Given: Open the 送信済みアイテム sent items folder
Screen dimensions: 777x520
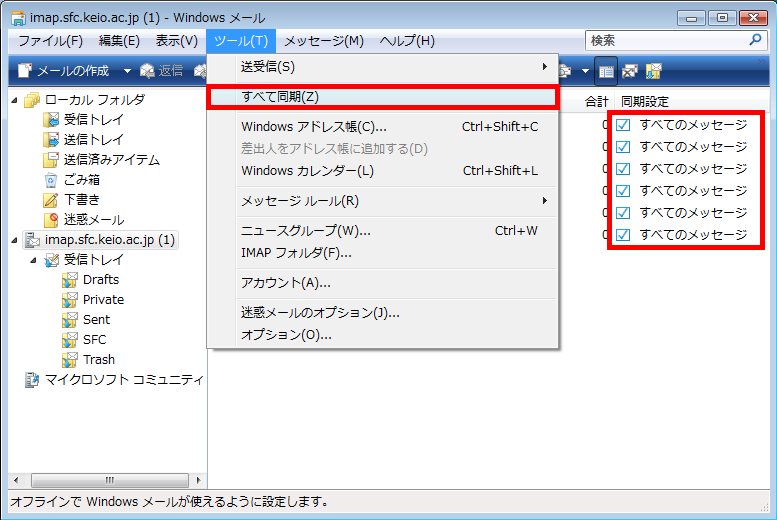Looking at the screenshot, I should [51, 160].
